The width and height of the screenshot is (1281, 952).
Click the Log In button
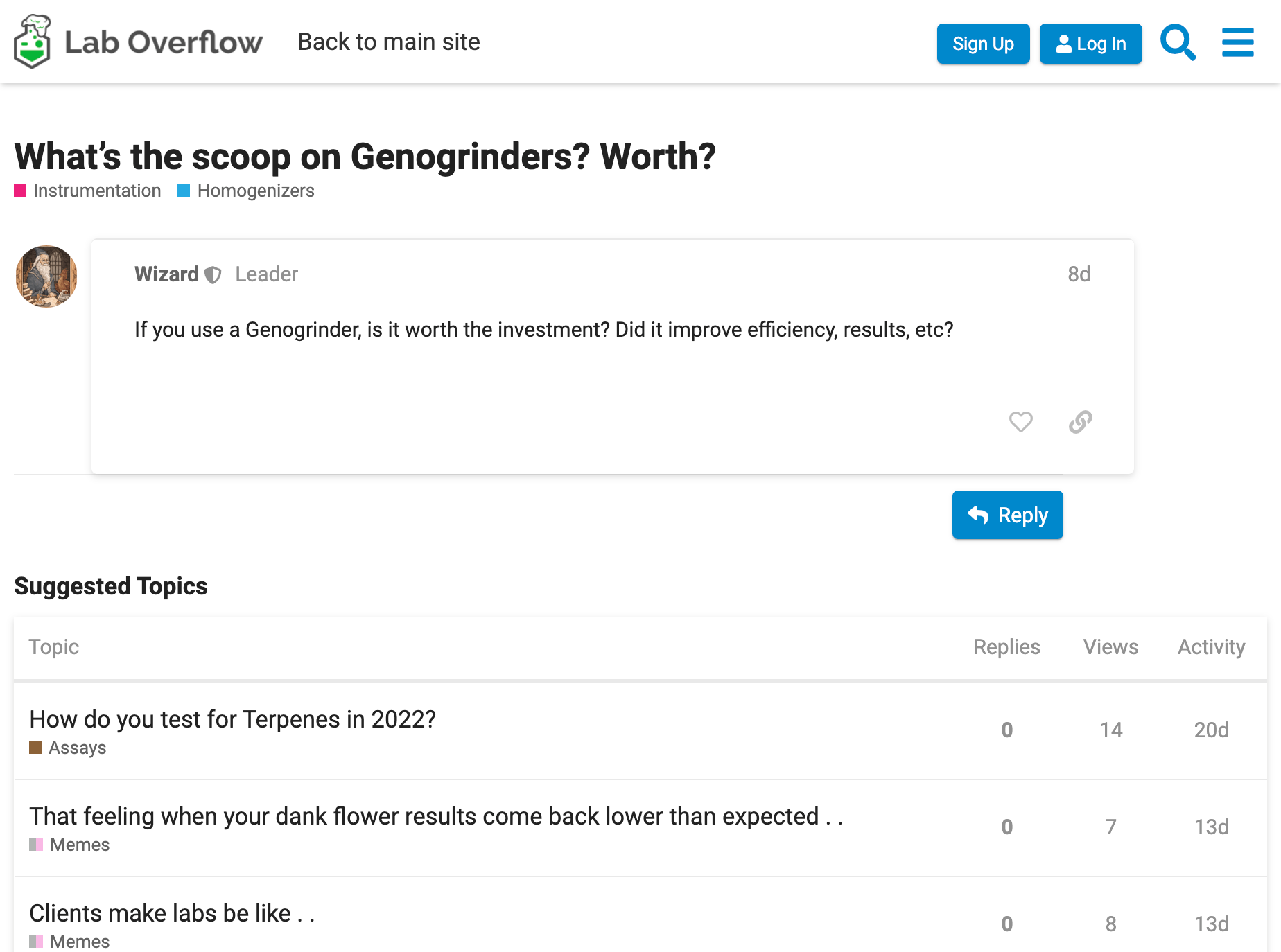(1091, 44)
